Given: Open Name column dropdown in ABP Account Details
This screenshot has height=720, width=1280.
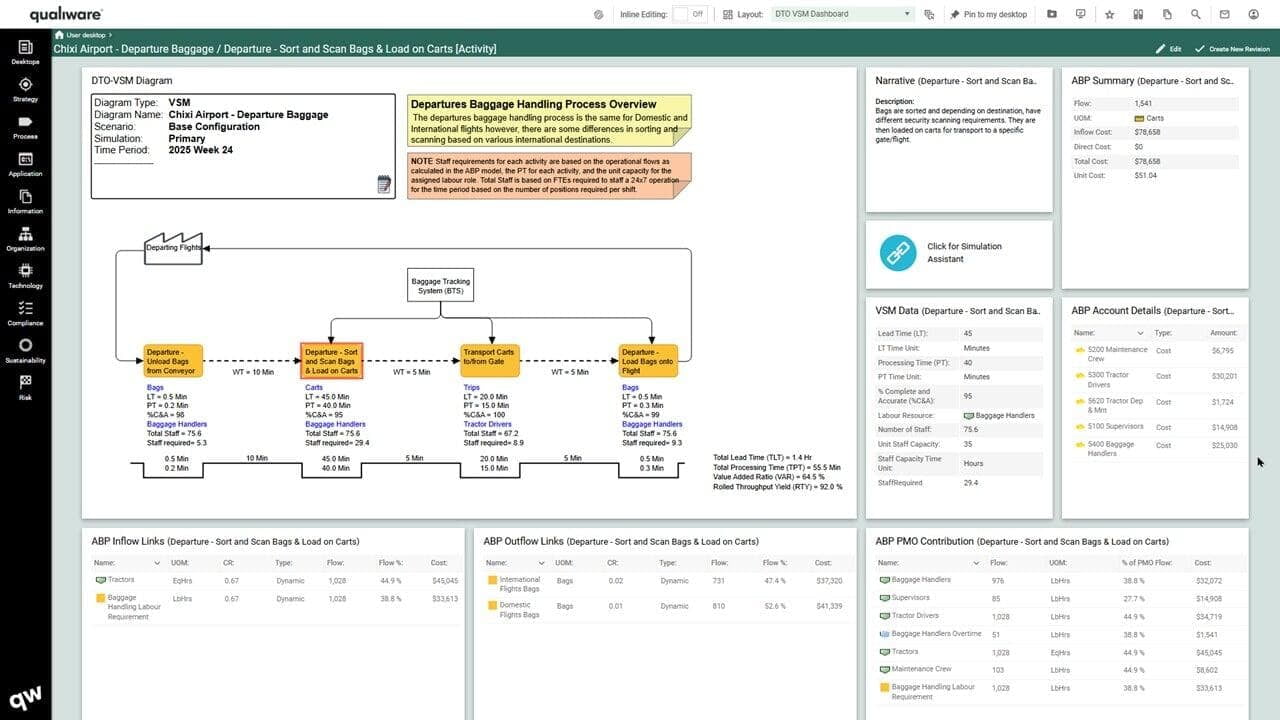Looking at the screenshot, I should pos(1140,333).
